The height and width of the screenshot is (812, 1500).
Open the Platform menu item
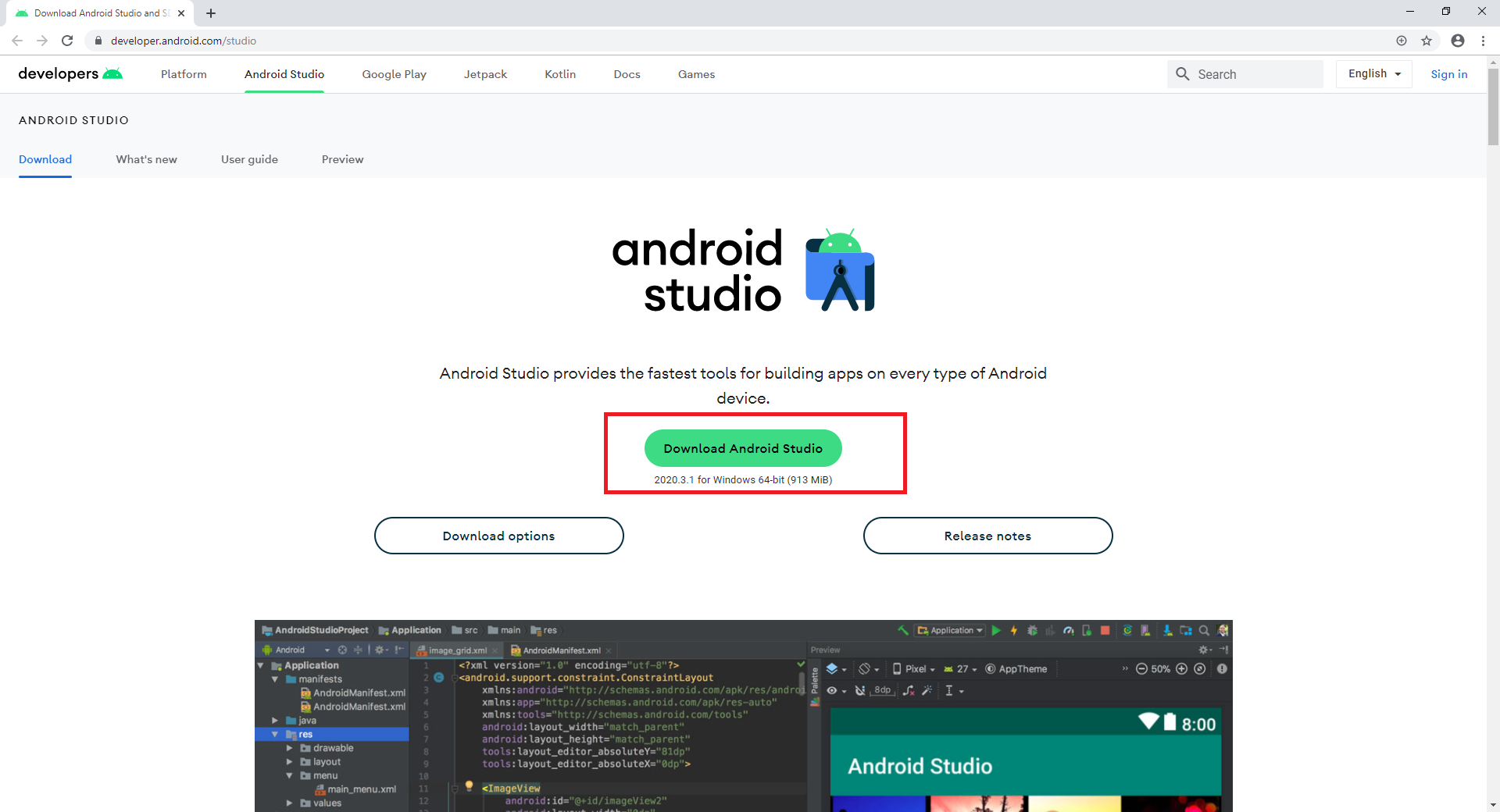coord(184,74)
